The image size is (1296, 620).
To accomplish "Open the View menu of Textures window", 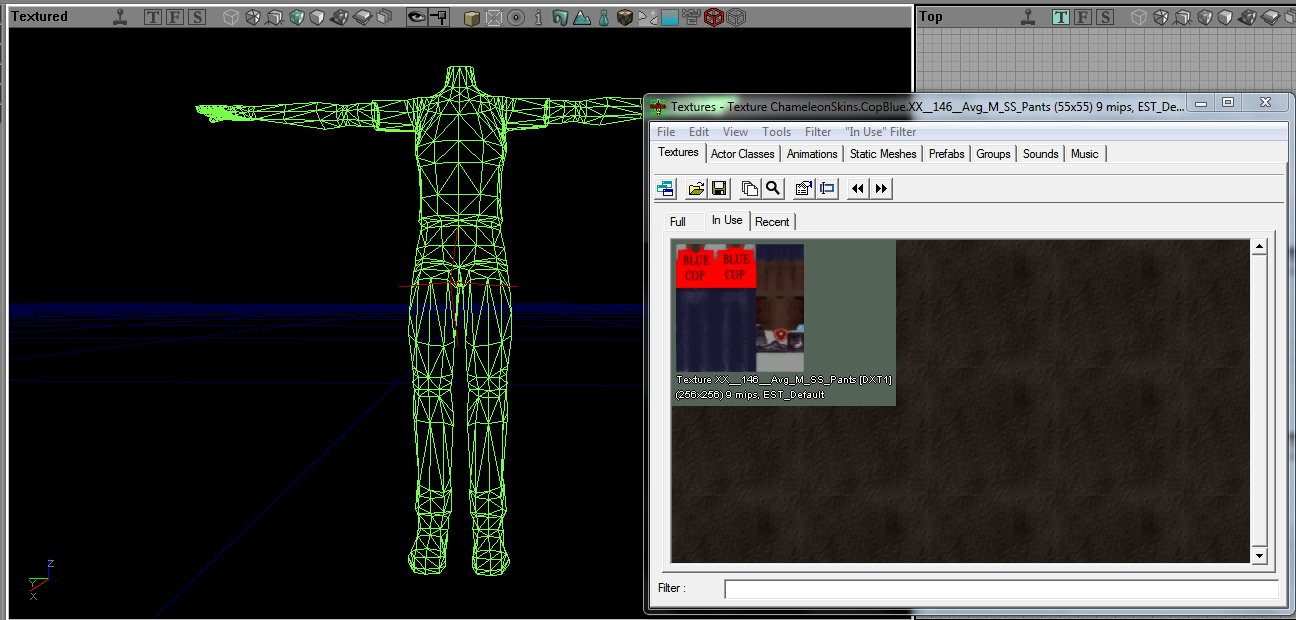I will click(x=735, y=131).
